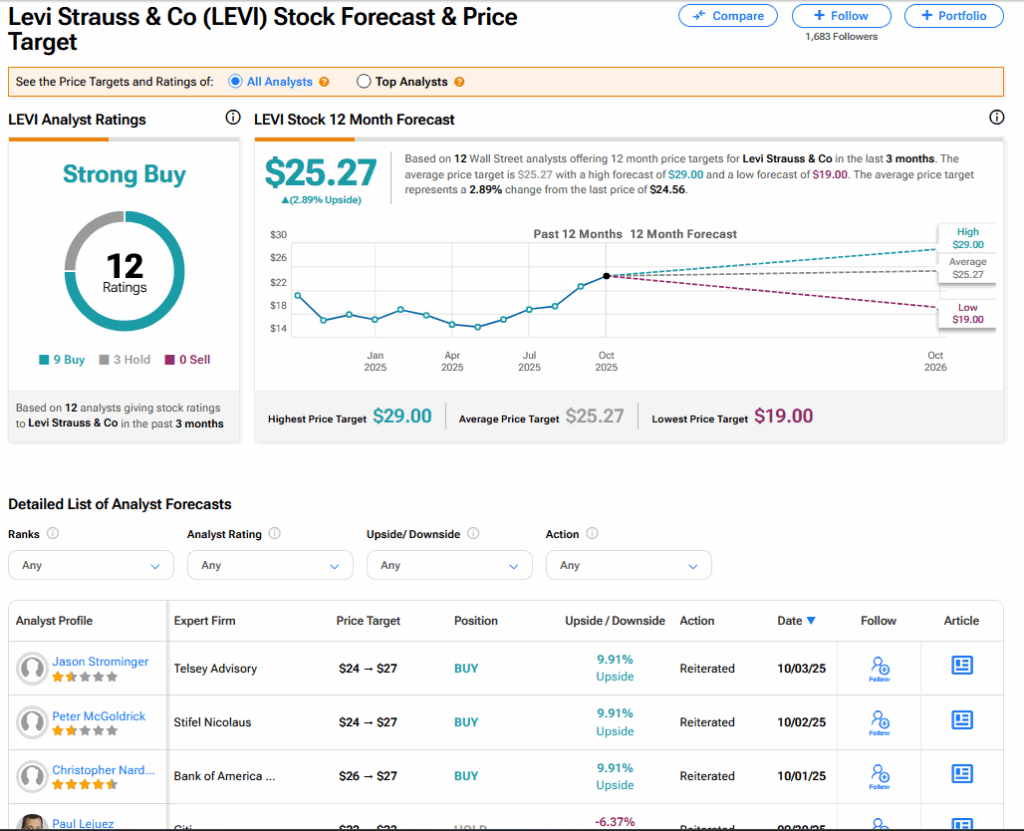This screenshot has height=831, width=1024.
Task: Click info icon next to 12 Month Forecast
Action: 996,118
